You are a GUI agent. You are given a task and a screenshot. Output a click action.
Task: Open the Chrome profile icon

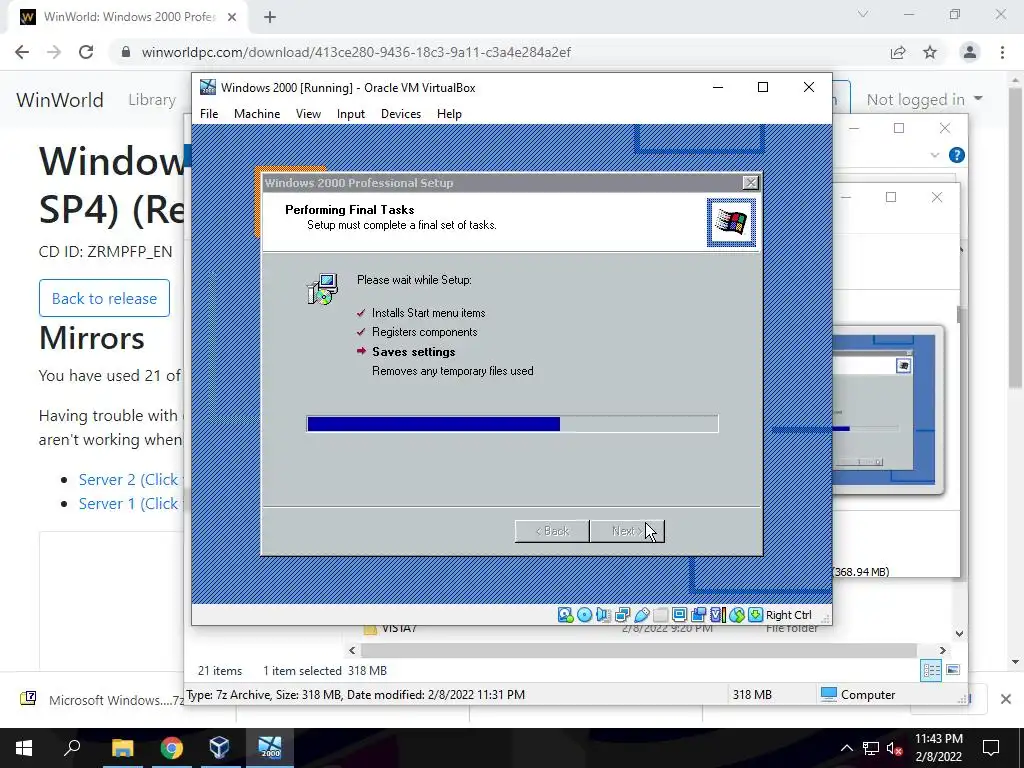click(970, 52)
